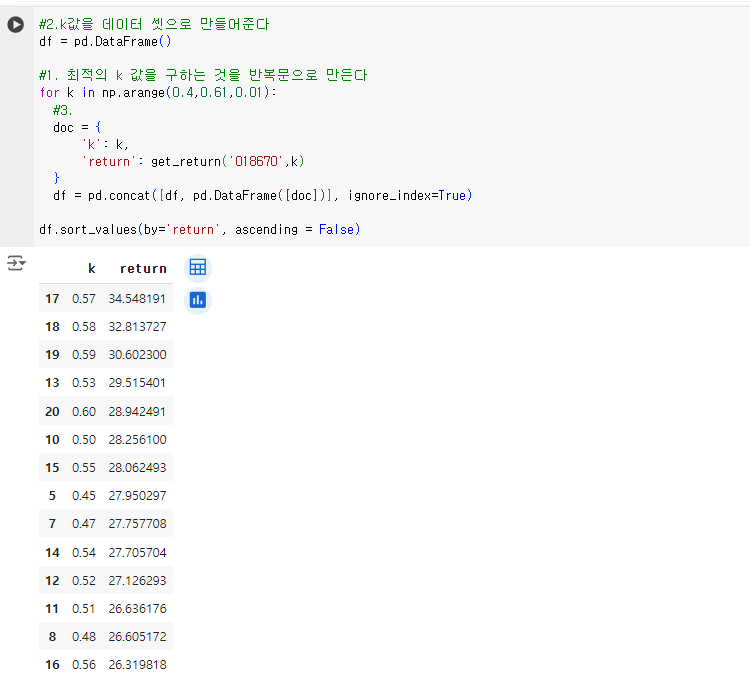Select return value 28.062493
Viewport: 750px width, 674px height.
[137, 467]
